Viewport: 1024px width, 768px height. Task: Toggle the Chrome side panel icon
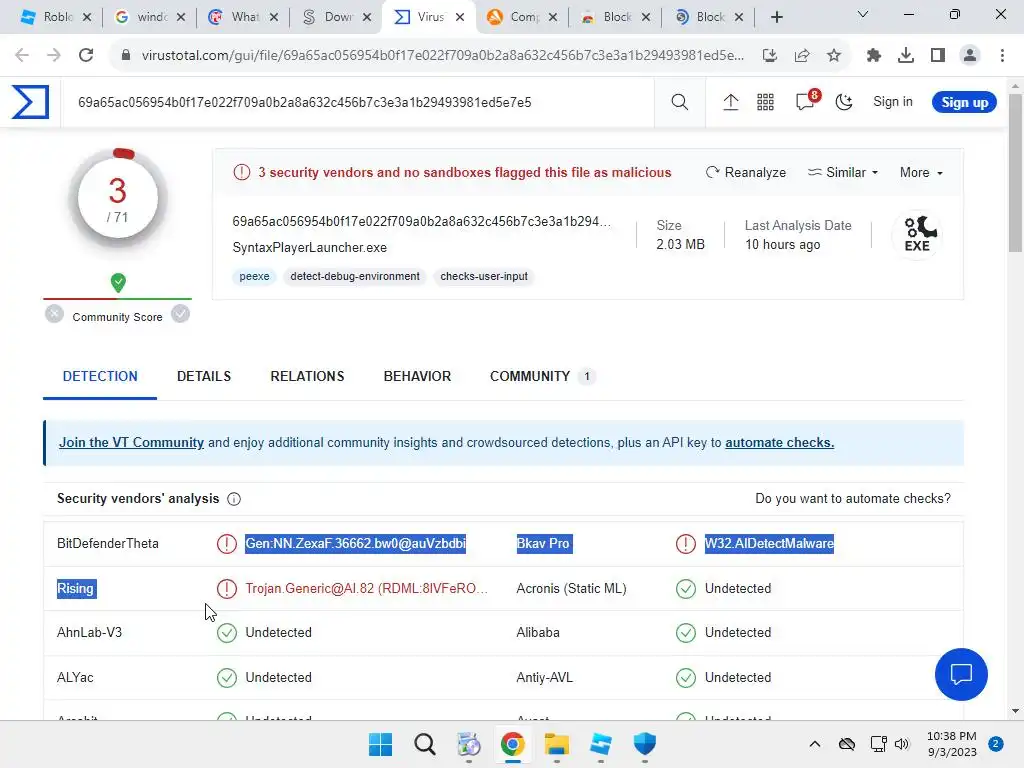[x=937, y=55]
